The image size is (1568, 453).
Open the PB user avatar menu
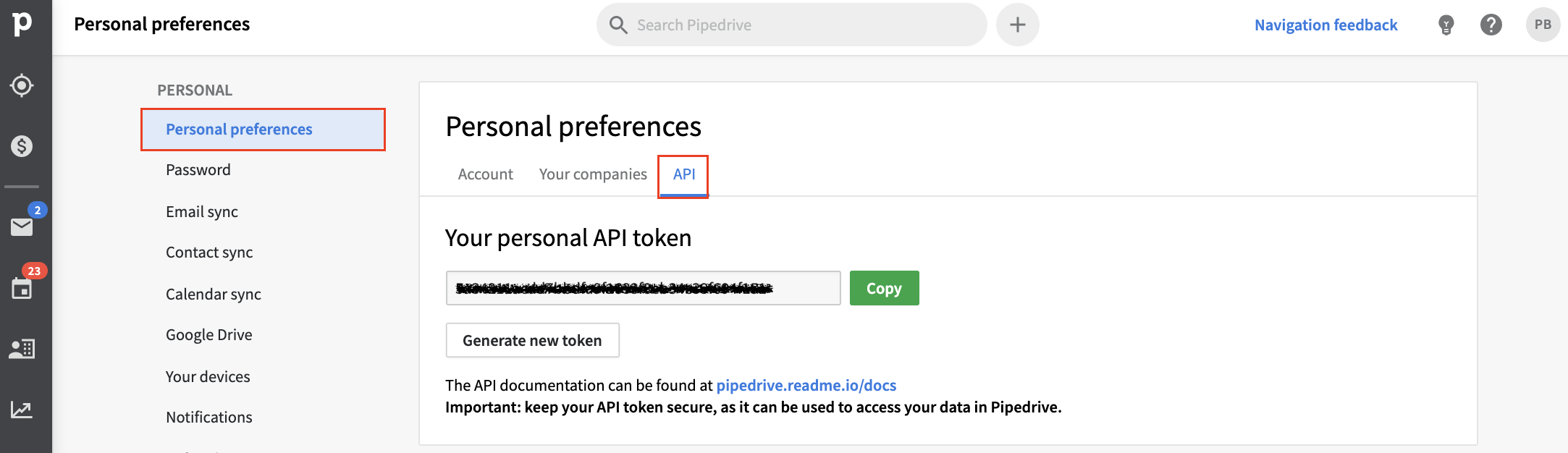1543,25
